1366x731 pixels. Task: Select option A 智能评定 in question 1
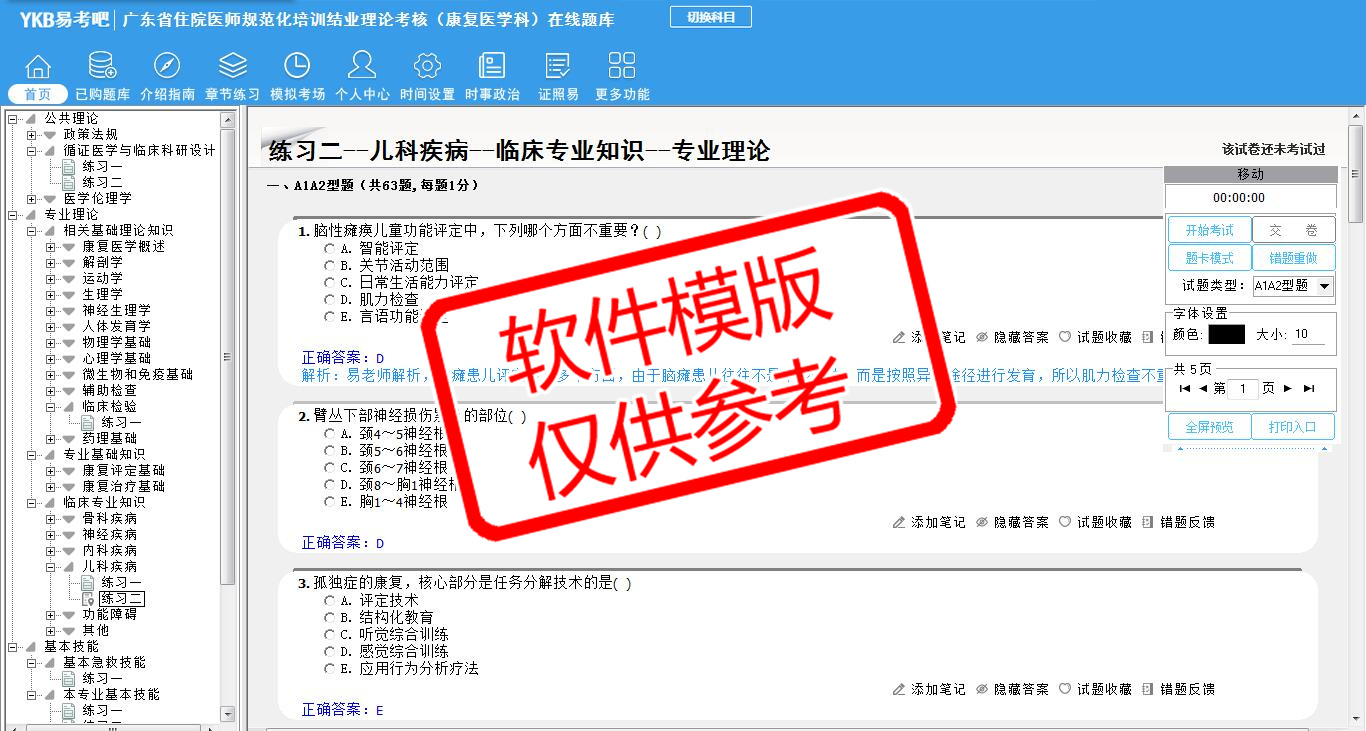pyautogui.click(x=329, y=249)
